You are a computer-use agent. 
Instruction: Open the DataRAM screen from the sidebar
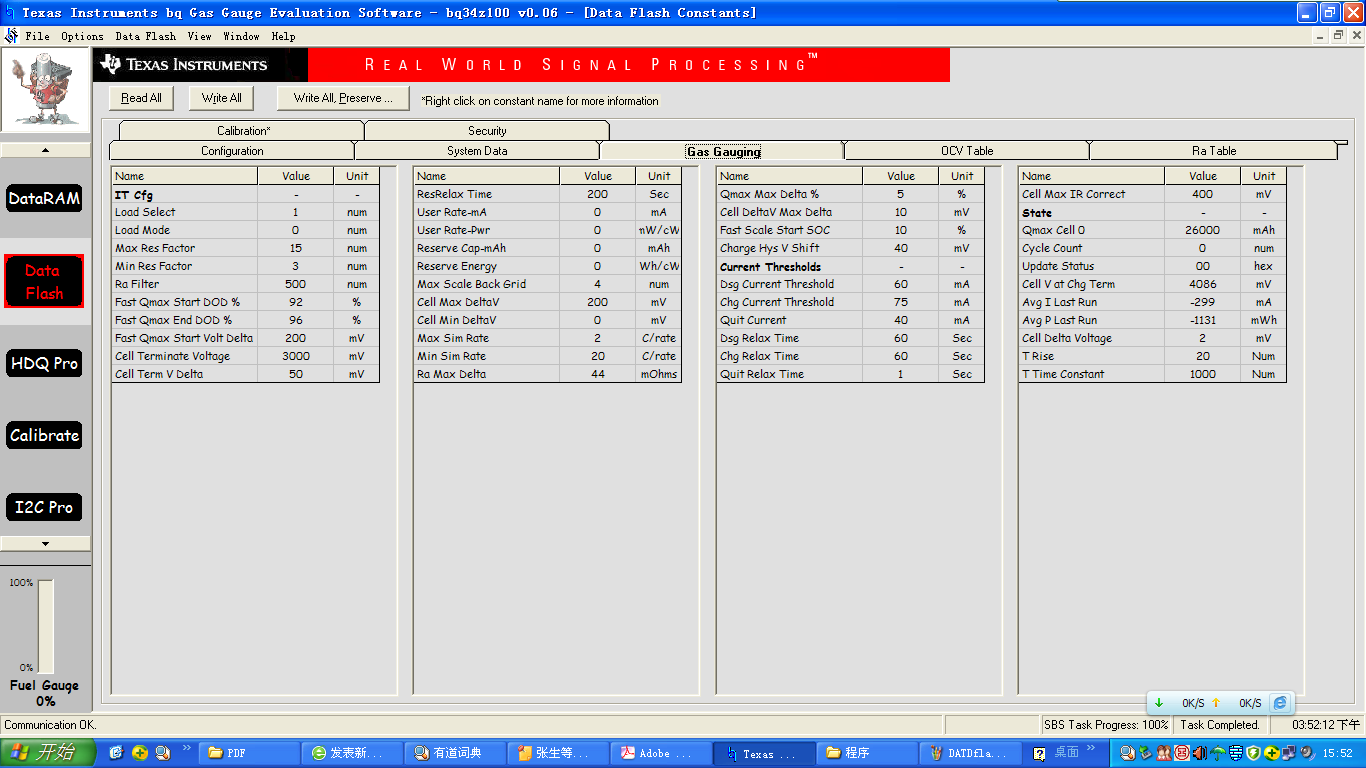[44, 198]
